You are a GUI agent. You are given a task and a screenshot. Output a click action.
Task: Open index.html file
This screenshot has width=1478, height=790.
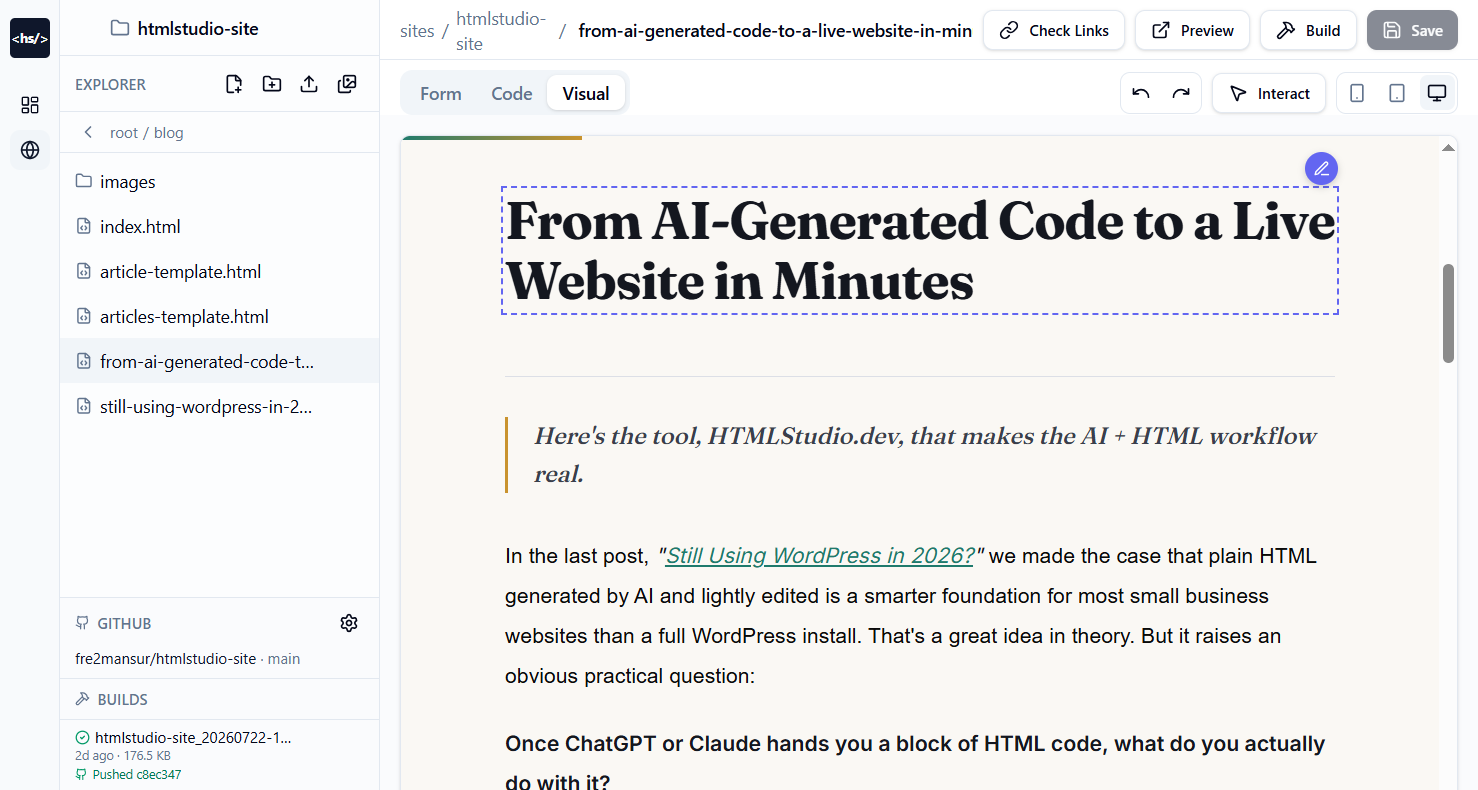[219, 226]
